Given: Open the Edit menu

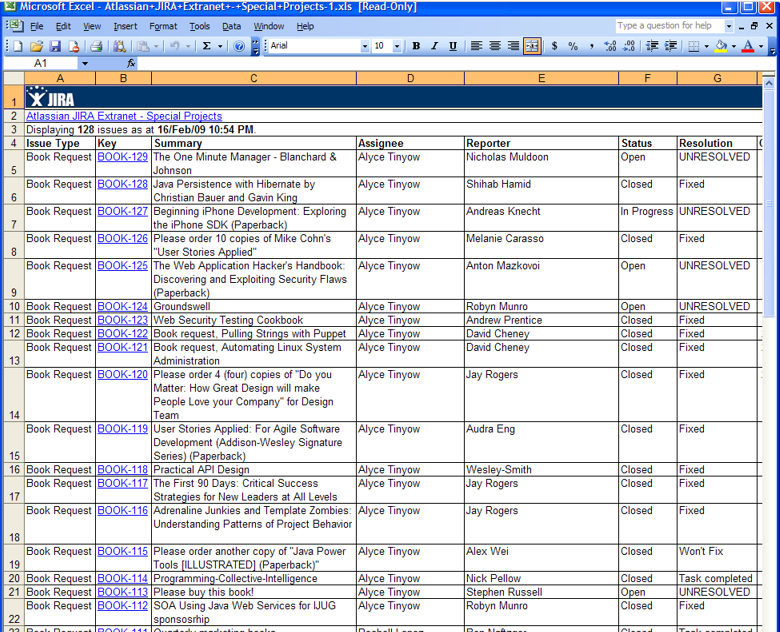Looking at the screenshot, I should click(x=63, y=26).
